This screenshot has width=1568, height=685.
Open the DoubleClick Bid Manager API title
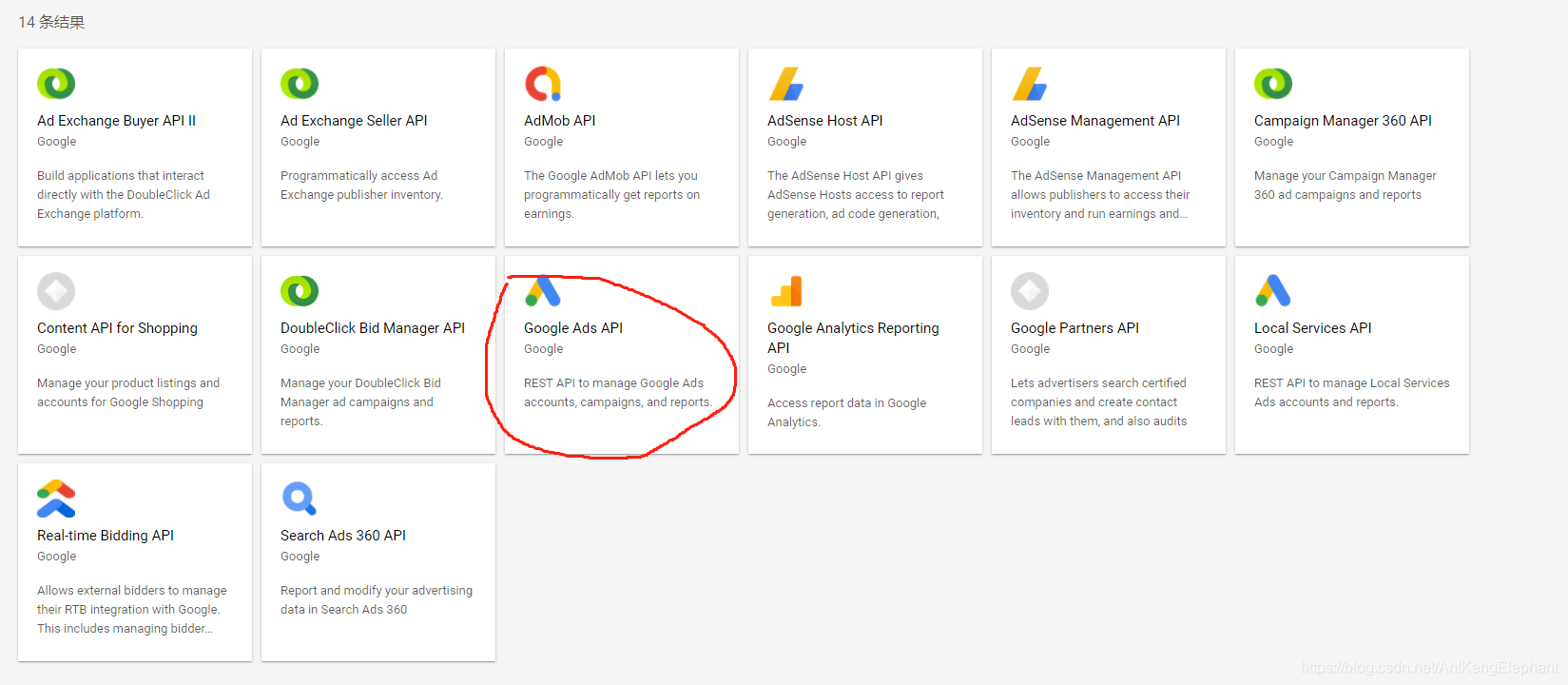(x=373, y=328)
